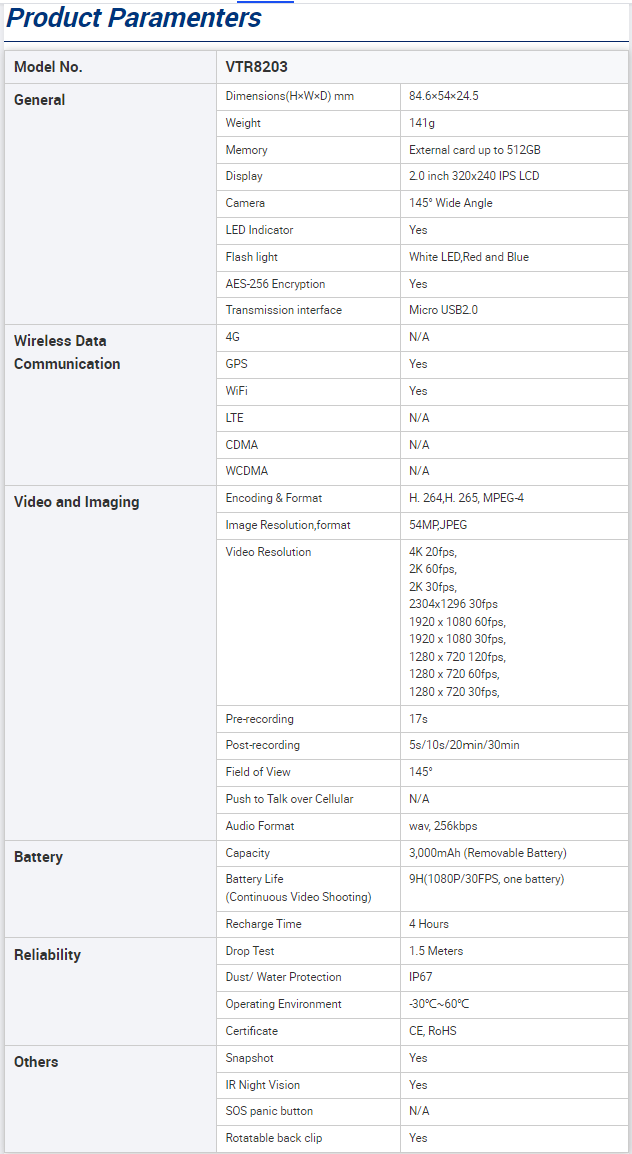Screen dimensions: 632x1154
Task: Click the Push to Talk over Cellular label
Action: pos(289,799)
